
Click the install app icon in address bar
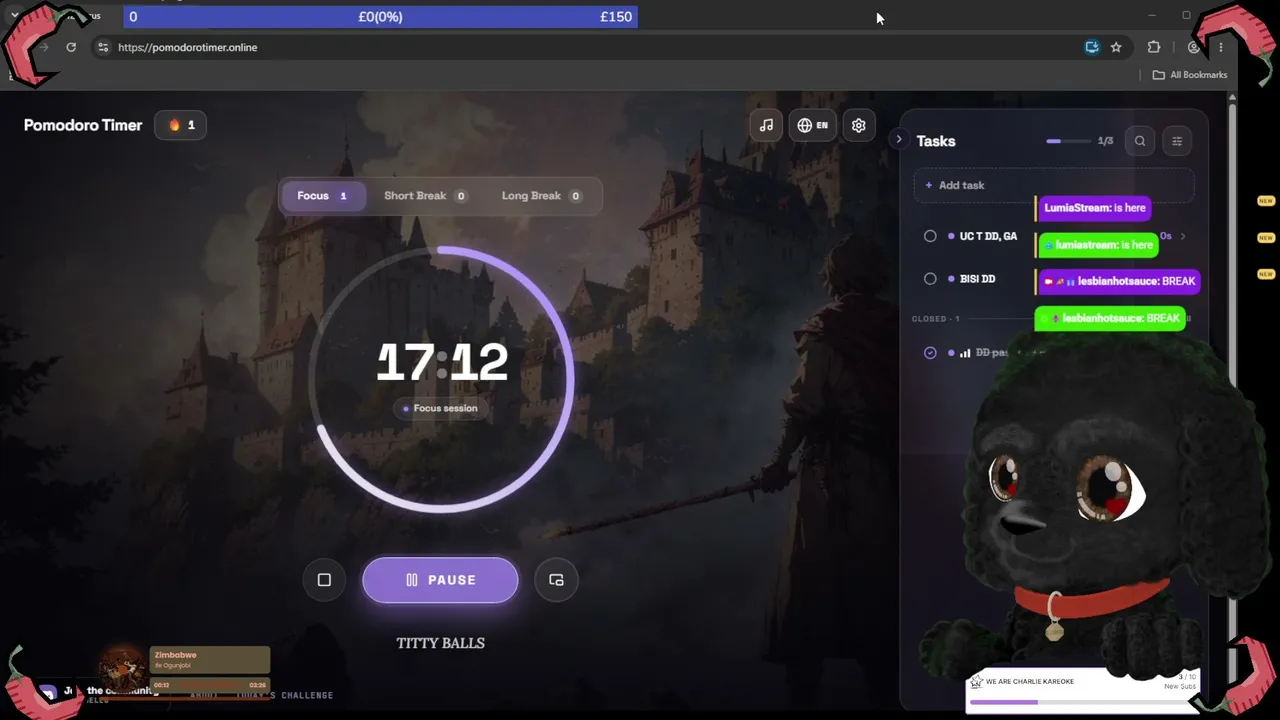[1092, 47]
